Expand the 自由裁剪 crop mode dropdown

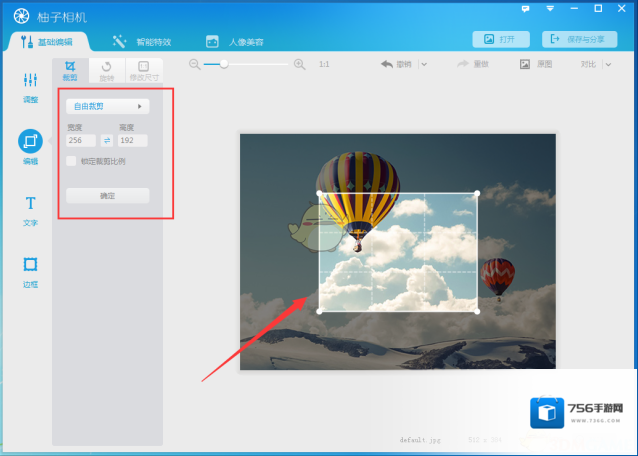(107, 105)
